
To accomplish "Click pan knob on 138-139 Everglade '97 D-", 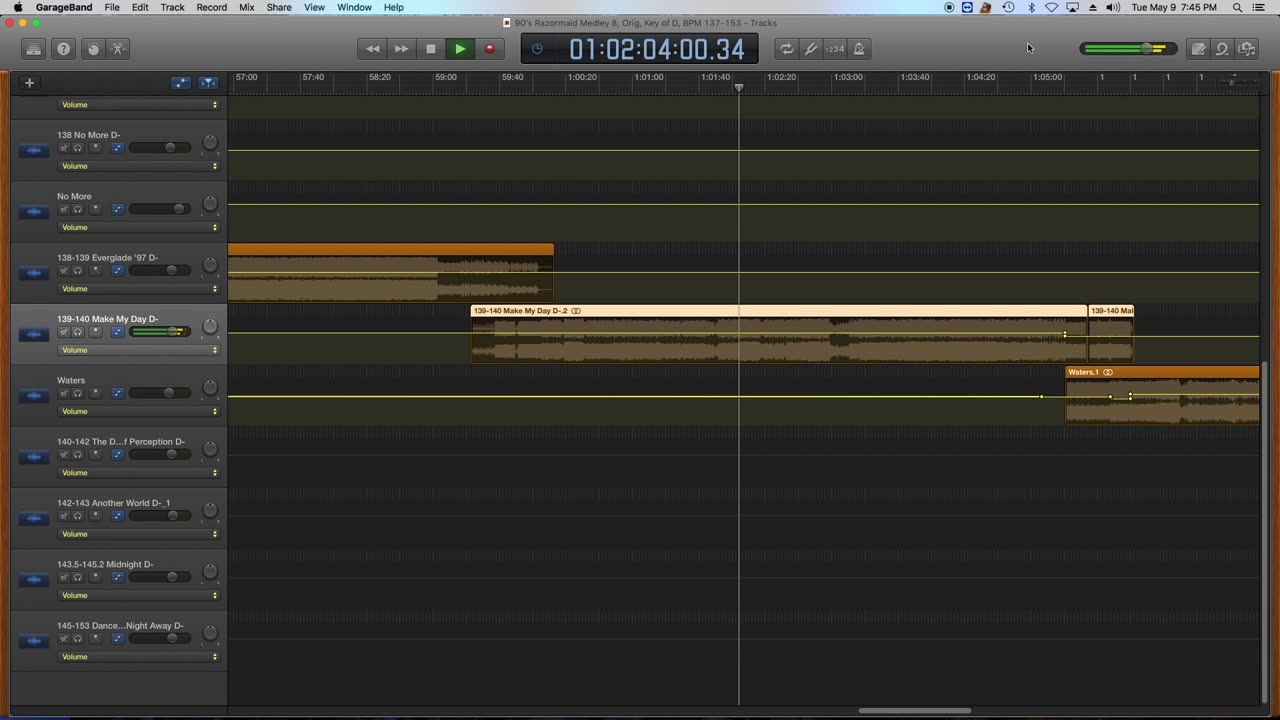I will point(210,266).
